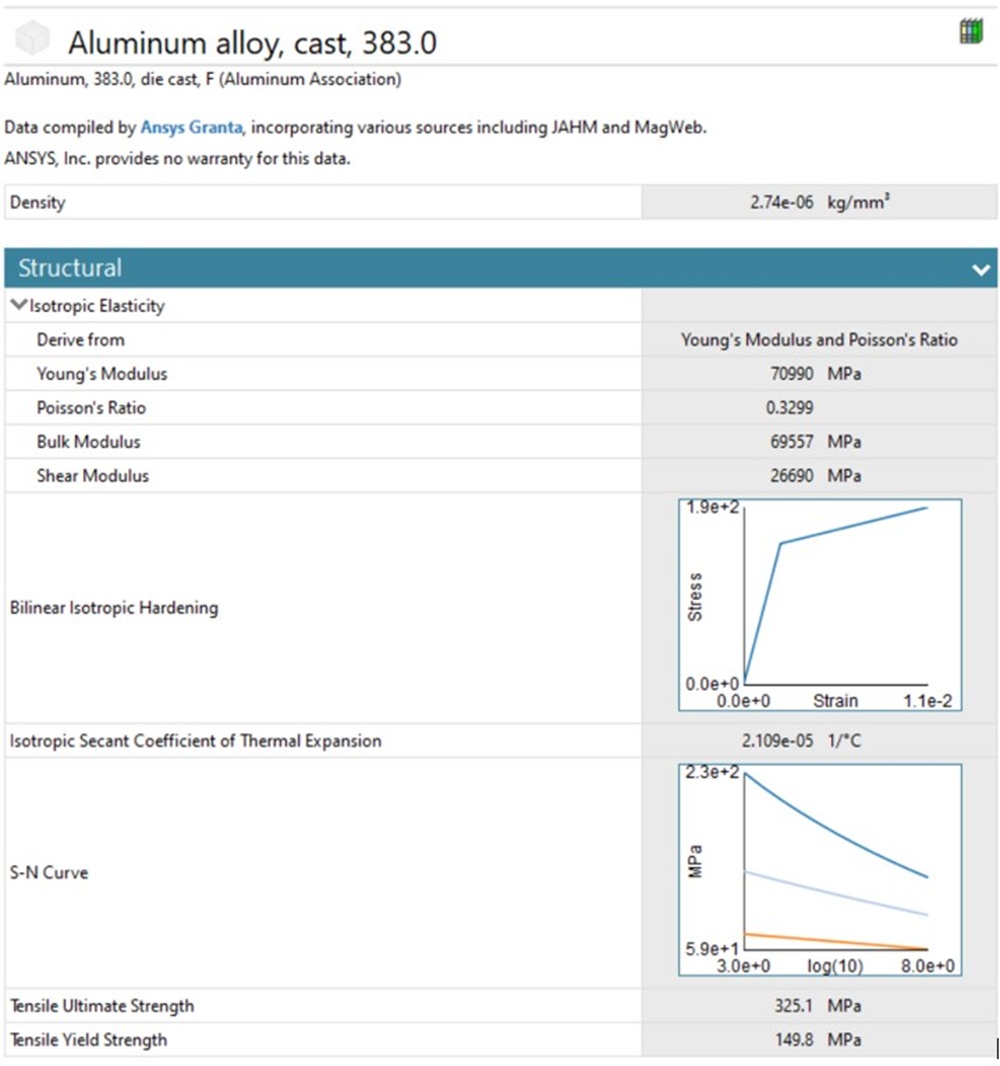Click the Poisson's Ratio value 0.3299
The width and height of the screenshot is (1000, 1066).
pyautogui.click(x=789, y=408)
